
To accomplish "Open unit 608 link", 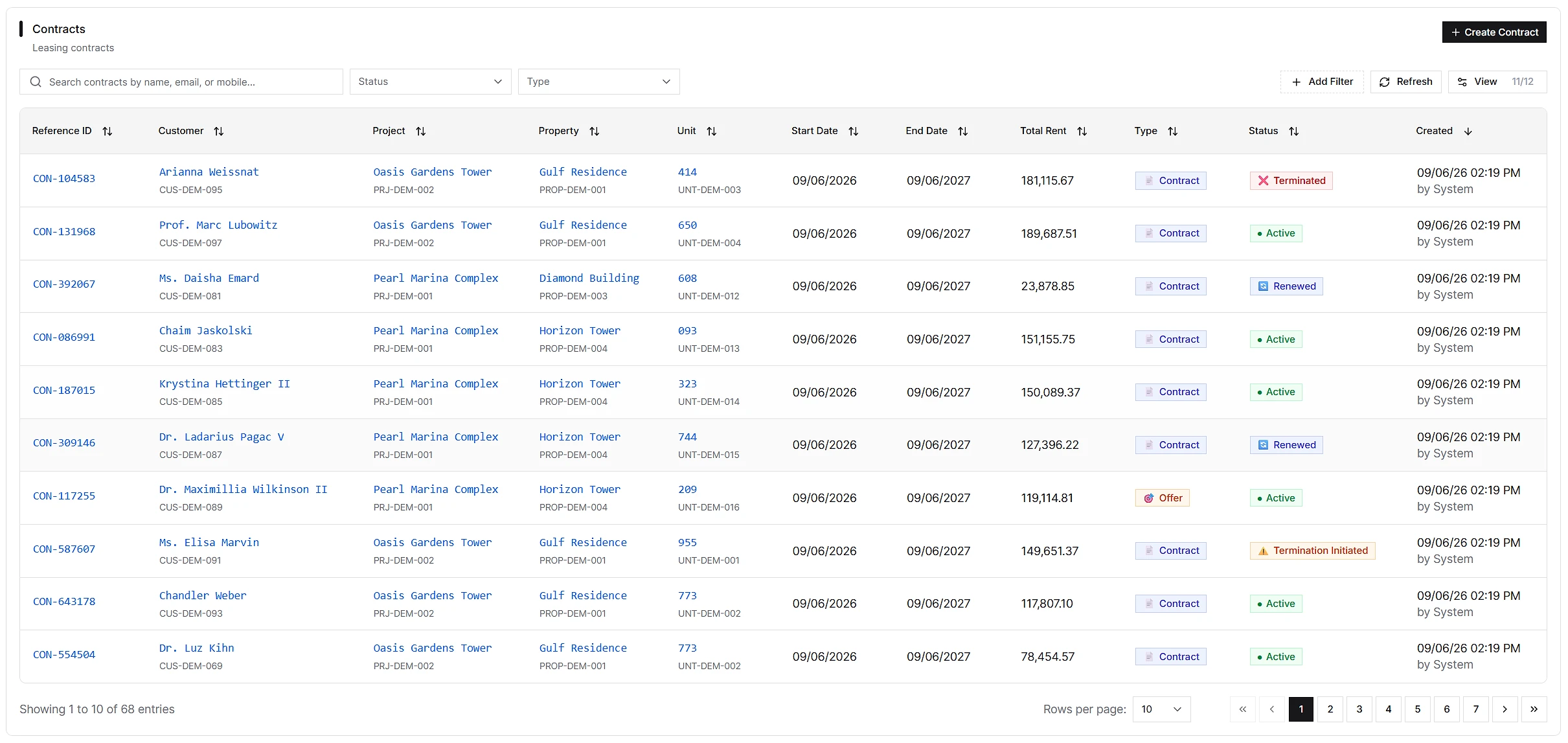I will click(688, 278).
